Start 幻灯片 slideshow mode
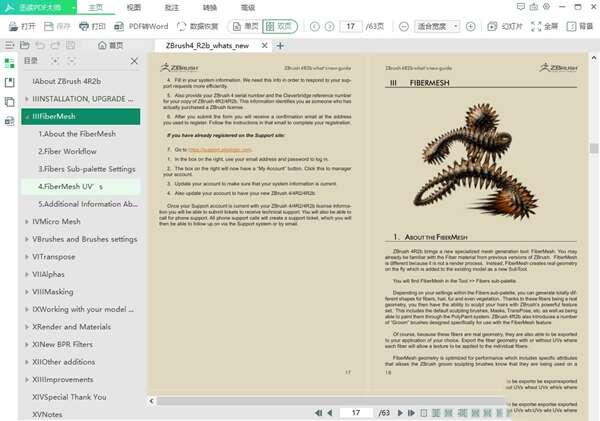 (x=494, y=26)
